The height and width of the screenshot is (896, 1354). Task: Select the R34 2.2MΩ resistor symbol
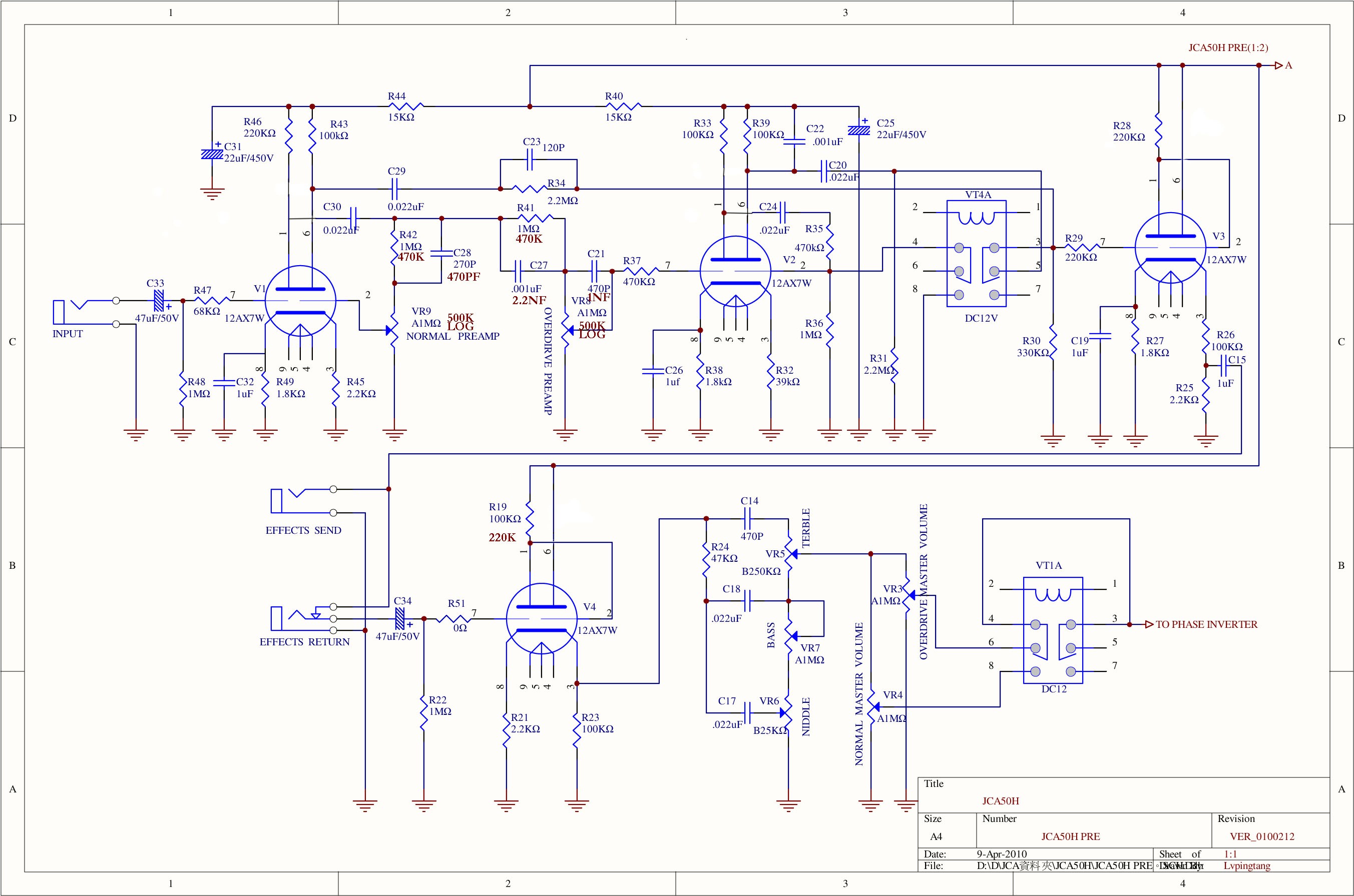coord(530,189)
